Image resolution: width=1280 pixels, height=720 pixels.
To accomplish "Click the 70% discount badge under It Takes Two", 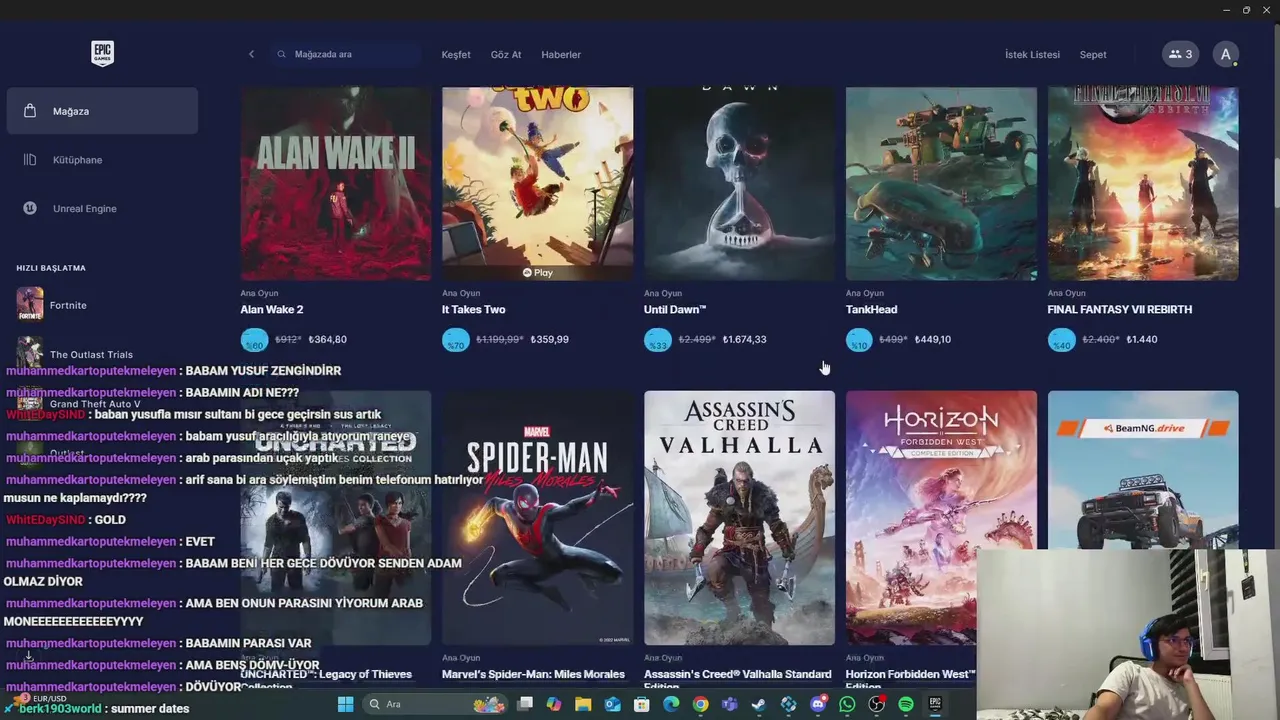I will click(x=456, y=340).
